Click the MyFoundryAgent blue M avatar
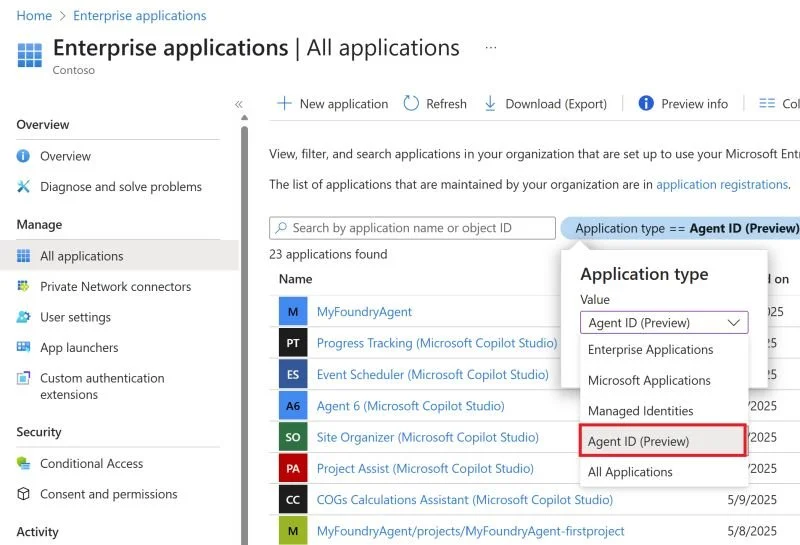Image resolution: width=800 pixels, height=545 pixels. pos(293,312)
